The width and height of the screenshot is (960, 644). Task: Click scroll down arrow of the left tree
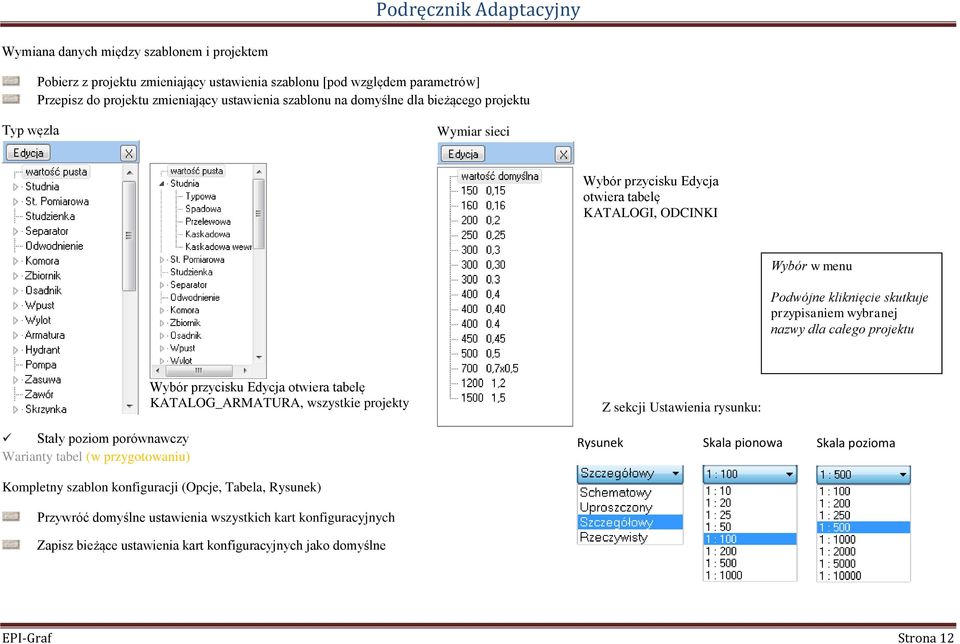[129, 406]
